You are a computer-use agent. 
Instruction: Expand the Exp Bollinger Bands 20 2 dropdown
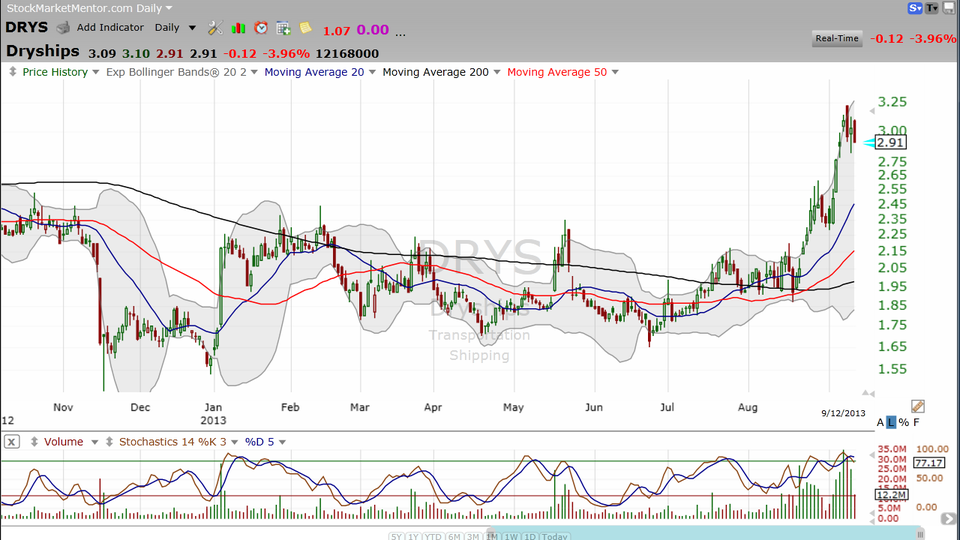[254, 72]
